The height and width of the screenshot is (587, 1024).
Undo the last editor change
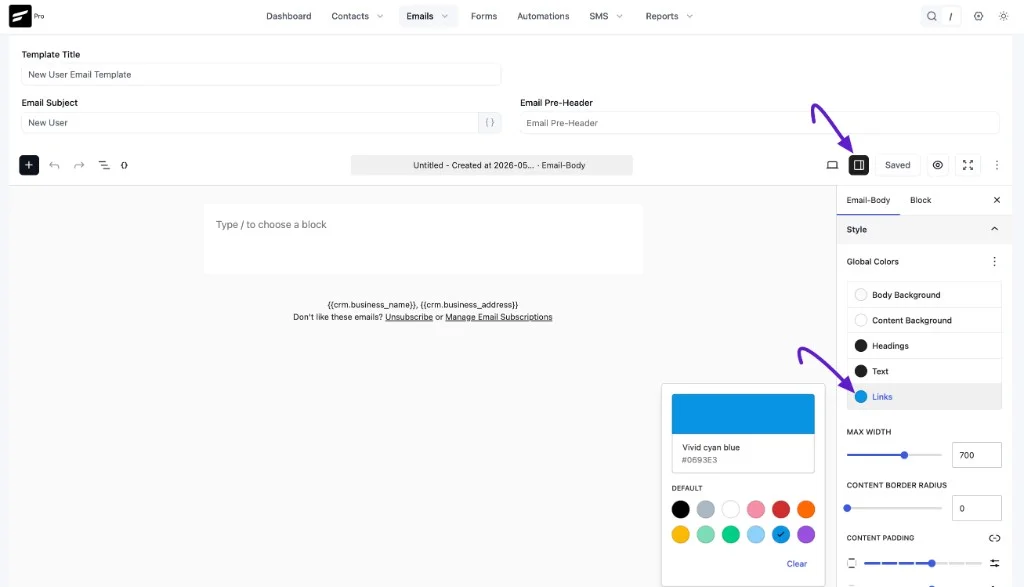coord(54,165)
